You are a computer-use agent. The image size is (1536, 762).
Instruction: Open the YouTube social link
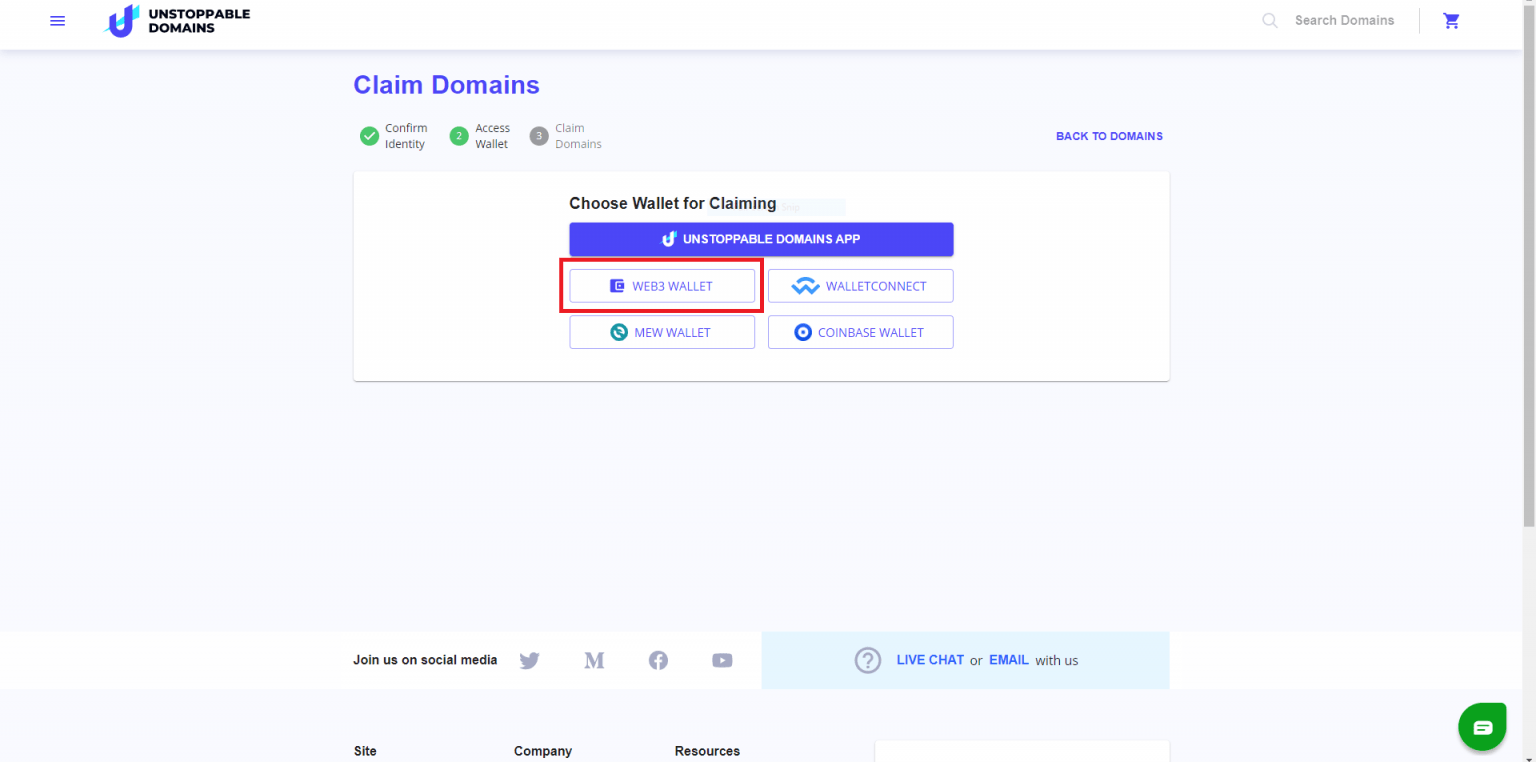pos(722,660)
